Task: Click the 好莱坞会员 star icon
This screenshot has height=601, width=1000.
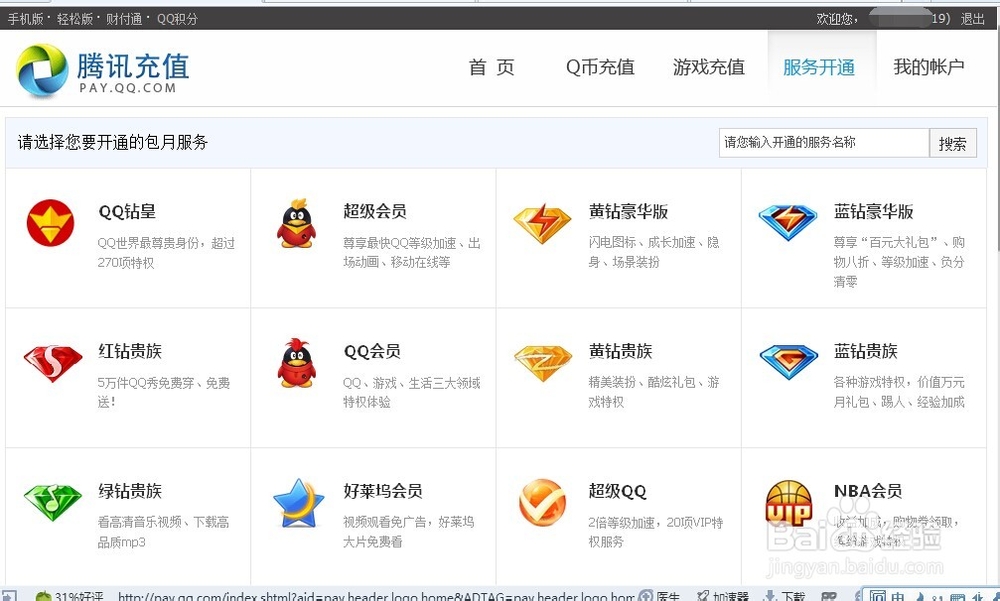Action: pos(298,503)
